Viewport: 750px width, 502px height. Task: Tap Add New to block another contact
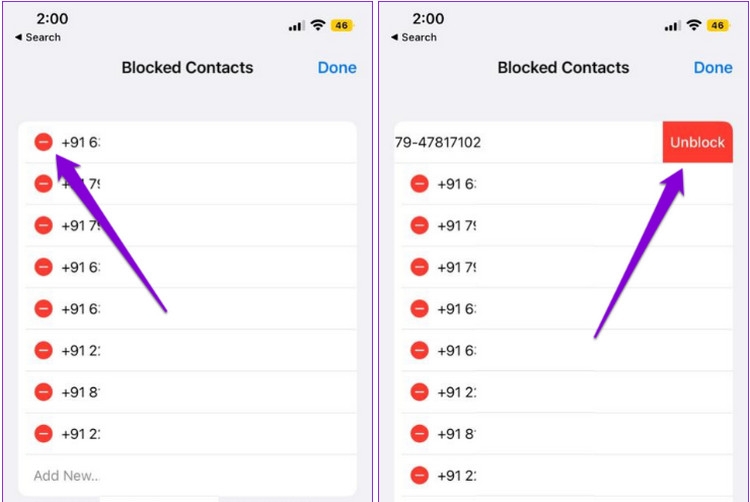[x=67, y=476]
